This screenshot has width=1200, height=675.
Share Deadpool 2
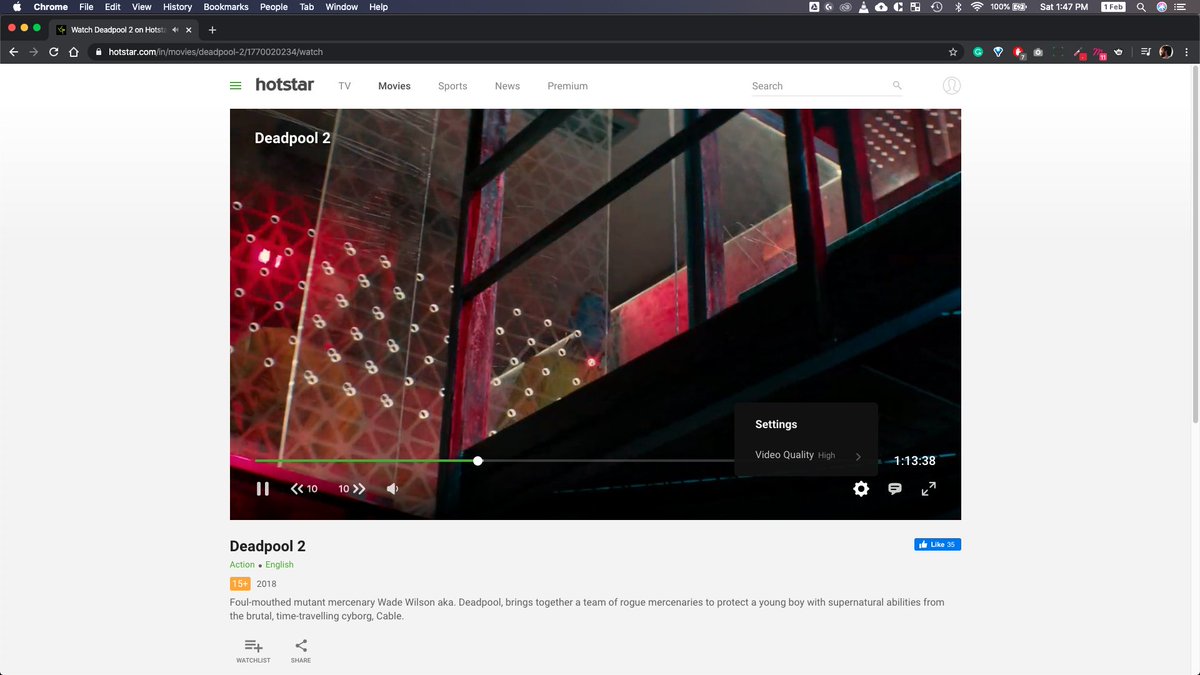tap(301, 651)
